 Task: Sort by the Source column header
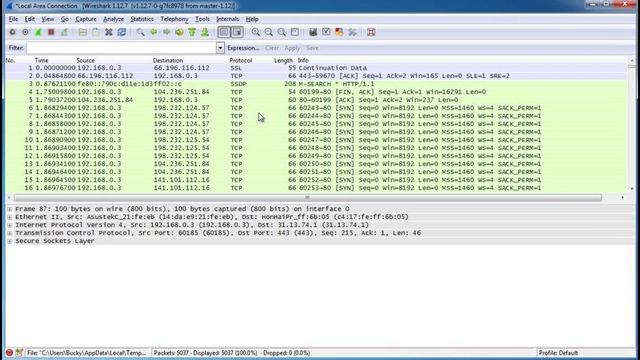coord(85,60)
